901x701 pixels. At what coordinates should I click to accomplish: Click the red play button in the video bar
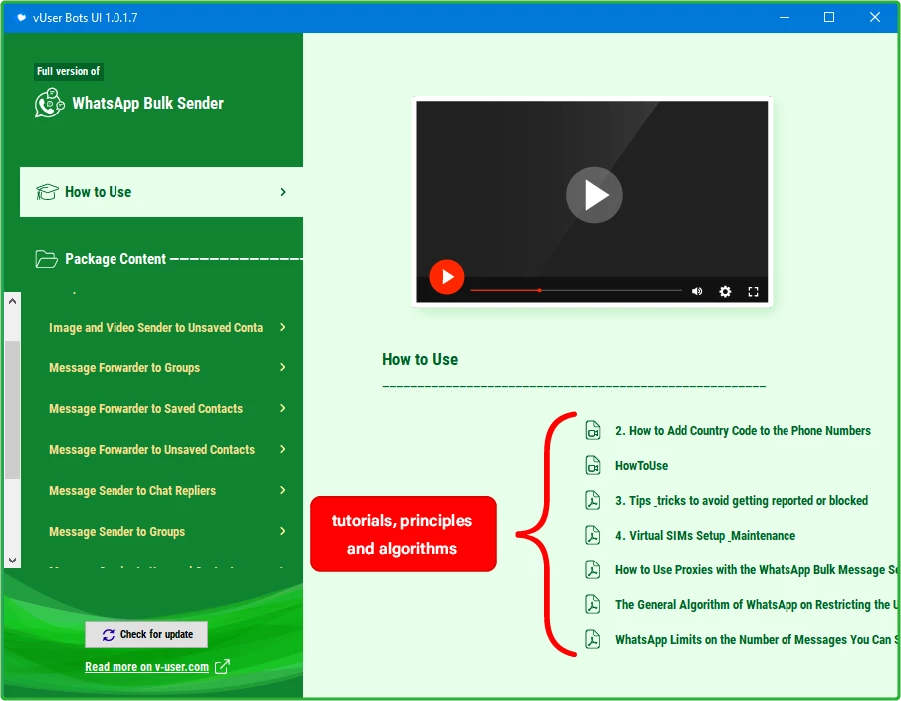(446, 277)
